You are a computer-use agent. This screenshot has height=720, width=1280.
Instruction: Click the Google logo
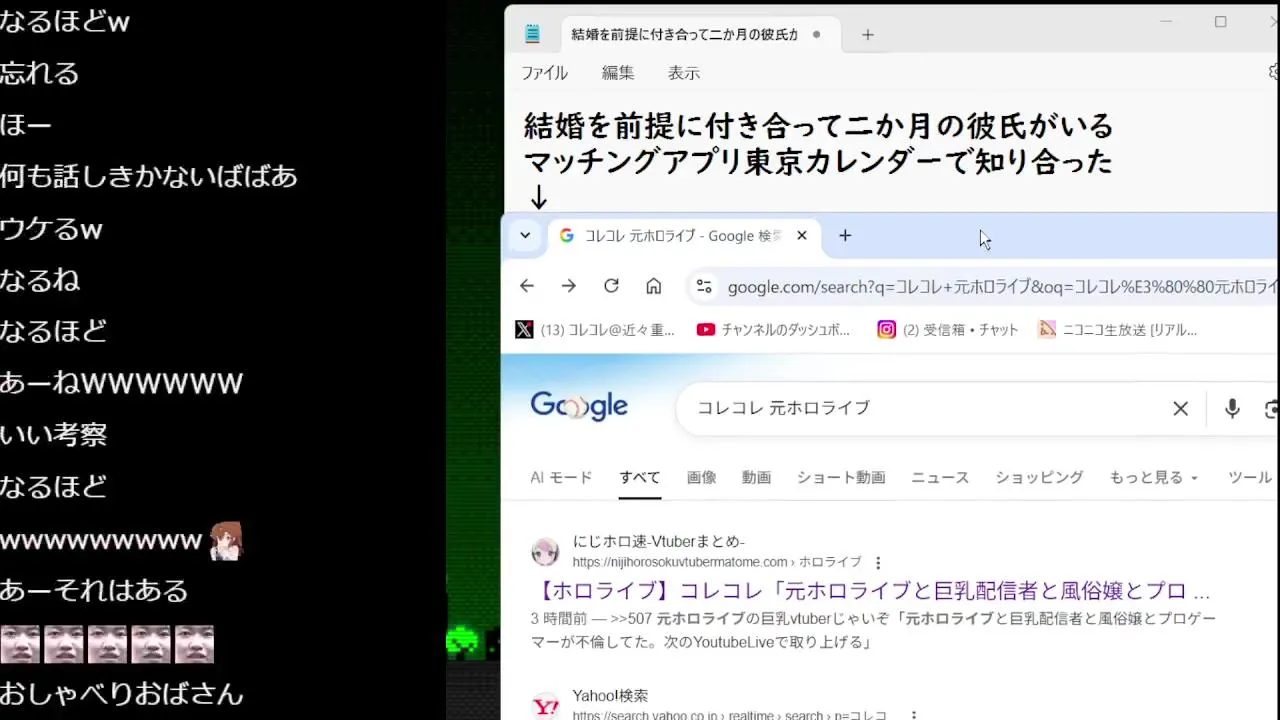pyautogui.click(x=579, y=406)
